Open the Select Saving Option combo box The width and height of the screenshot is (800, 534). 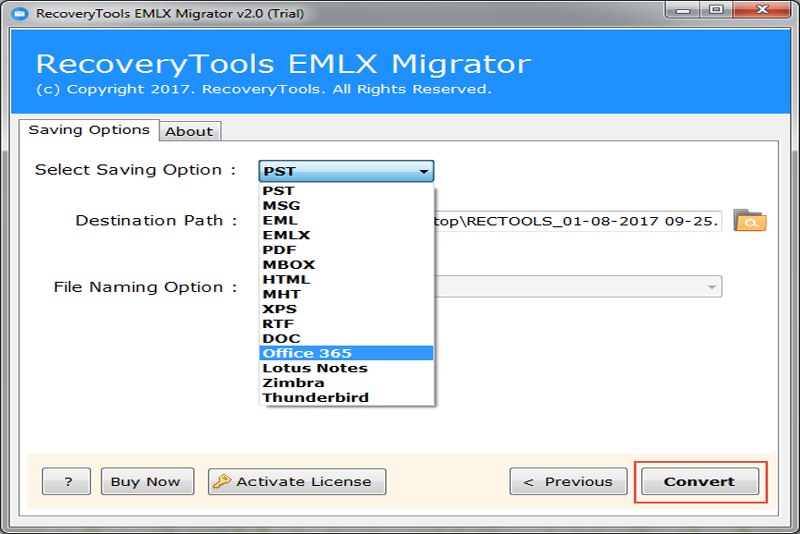[346, 171]
